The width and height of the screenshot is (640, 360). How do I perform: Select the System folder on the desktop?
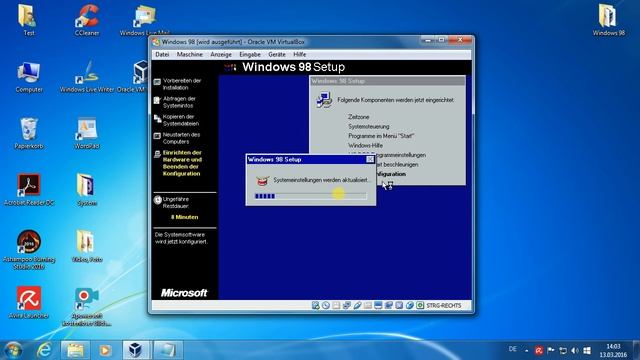pos(86,190)
